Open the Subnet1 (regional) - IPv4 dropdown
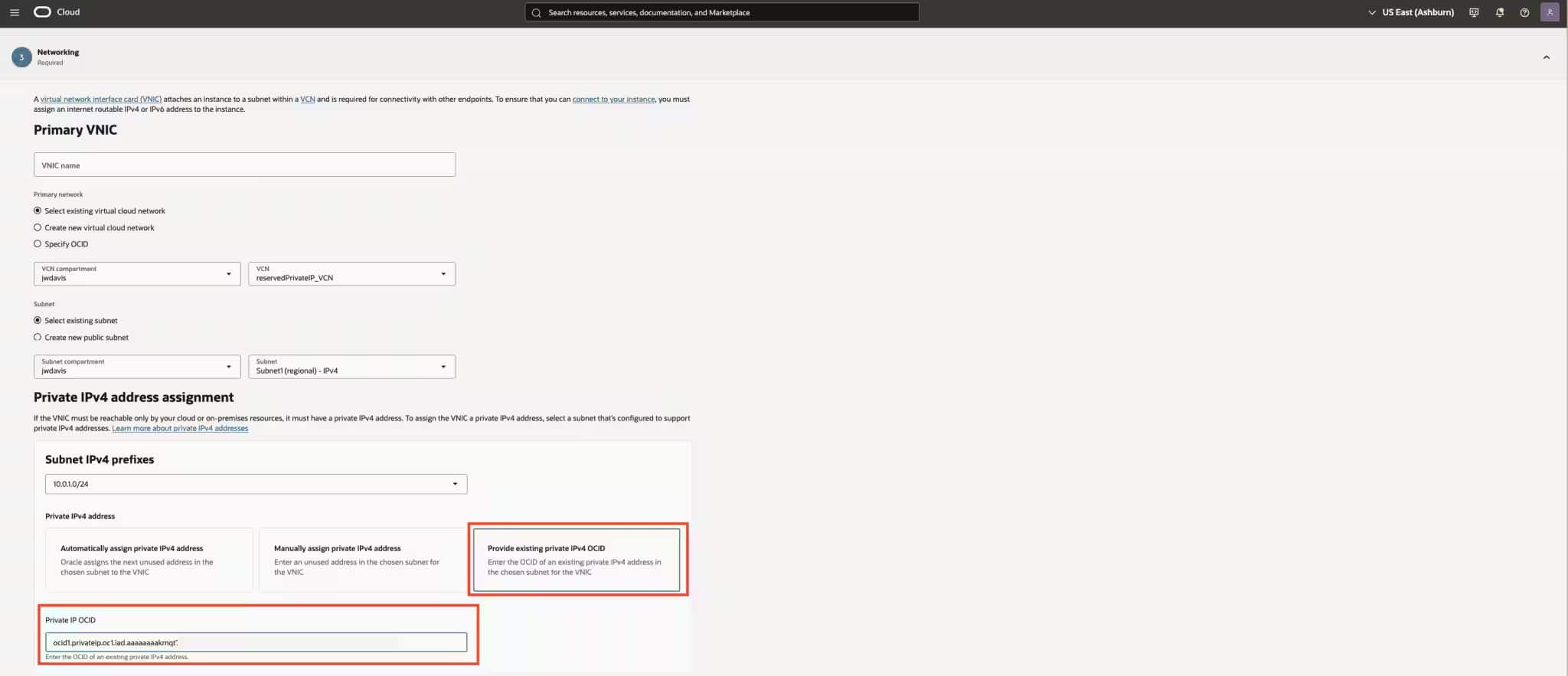 351,367
